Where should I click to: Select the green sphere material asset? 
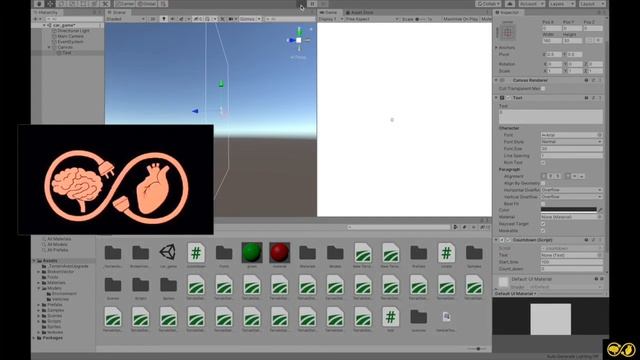click(252, 255)
